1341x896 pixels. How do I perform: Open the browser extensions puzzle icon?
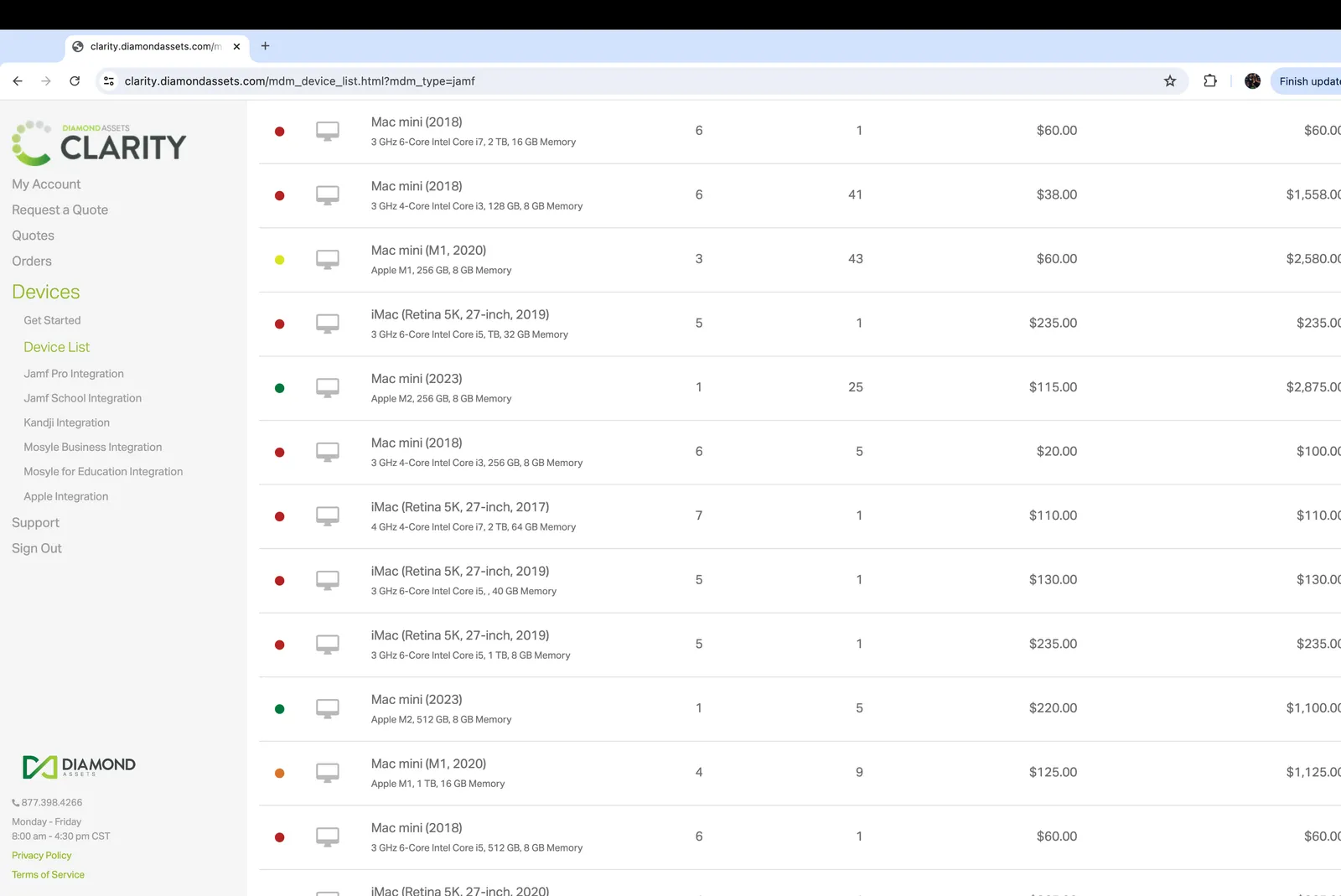tap(1209, 81)
